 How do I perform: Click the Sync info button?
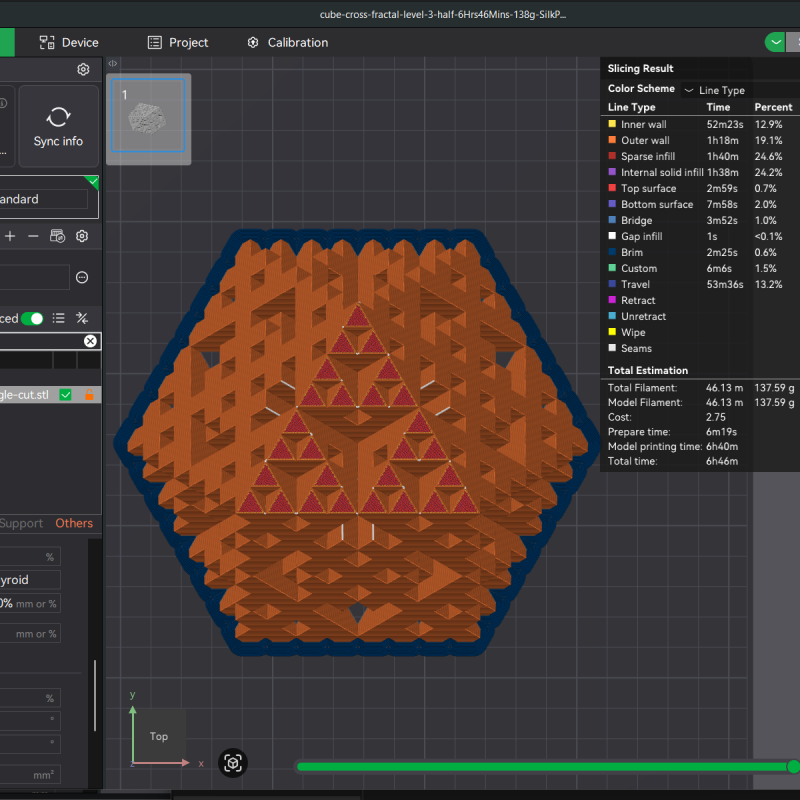coord(58,125)
